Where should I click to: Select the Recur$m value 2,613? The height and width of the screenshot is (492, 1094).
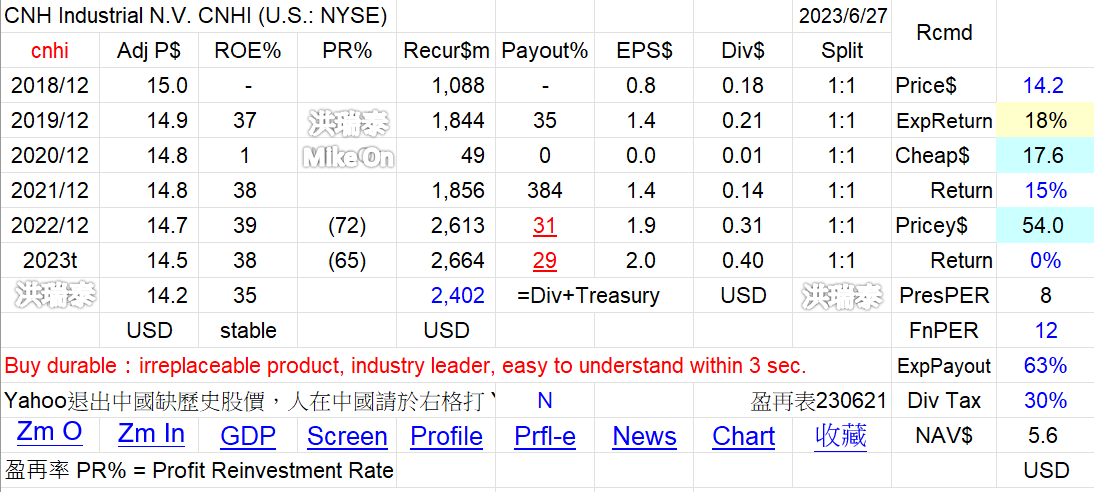[458, 225]
